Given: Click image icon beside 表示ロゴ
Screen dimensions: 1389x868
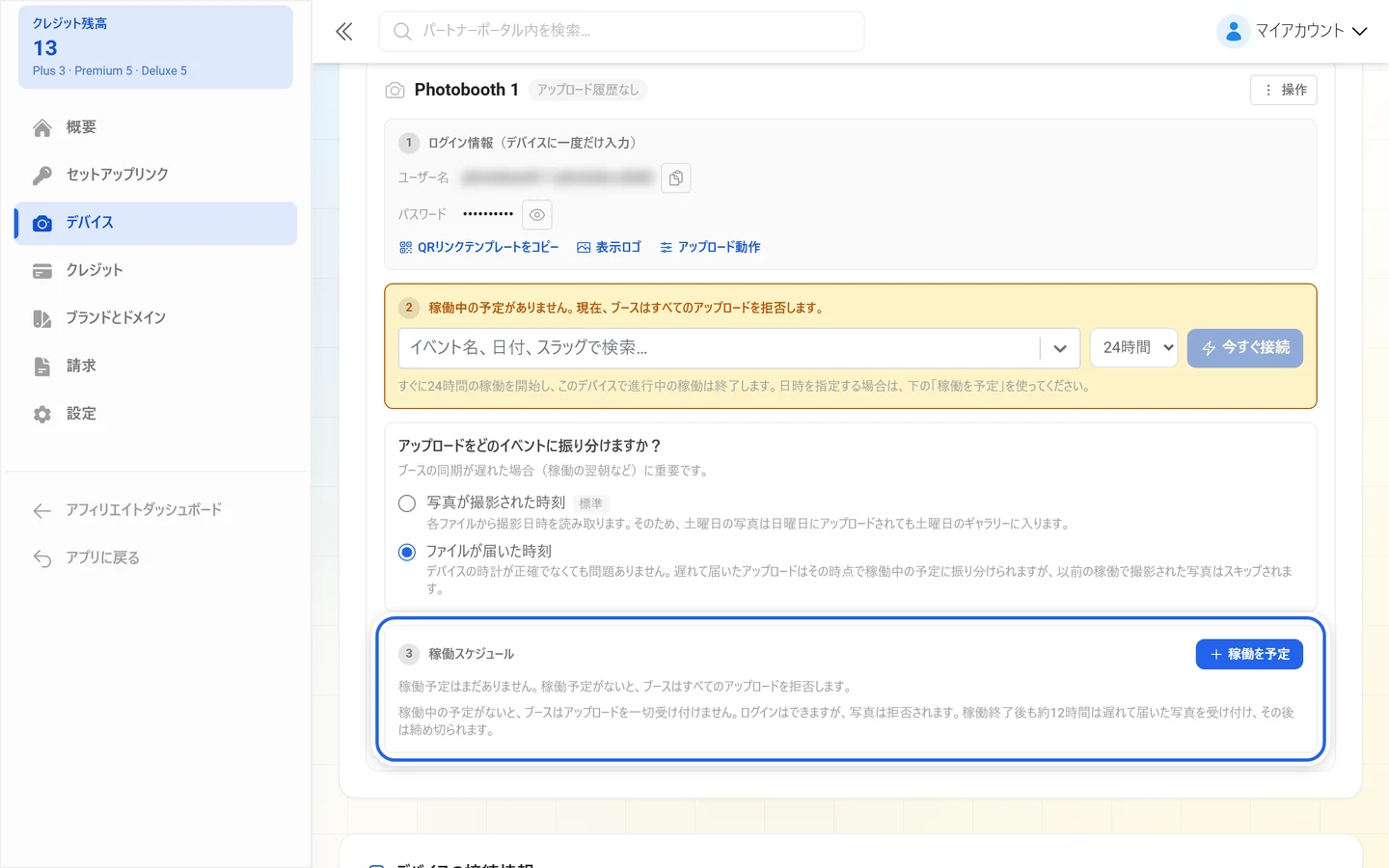Looking at the screenshot, I should (x=584, y=248).
